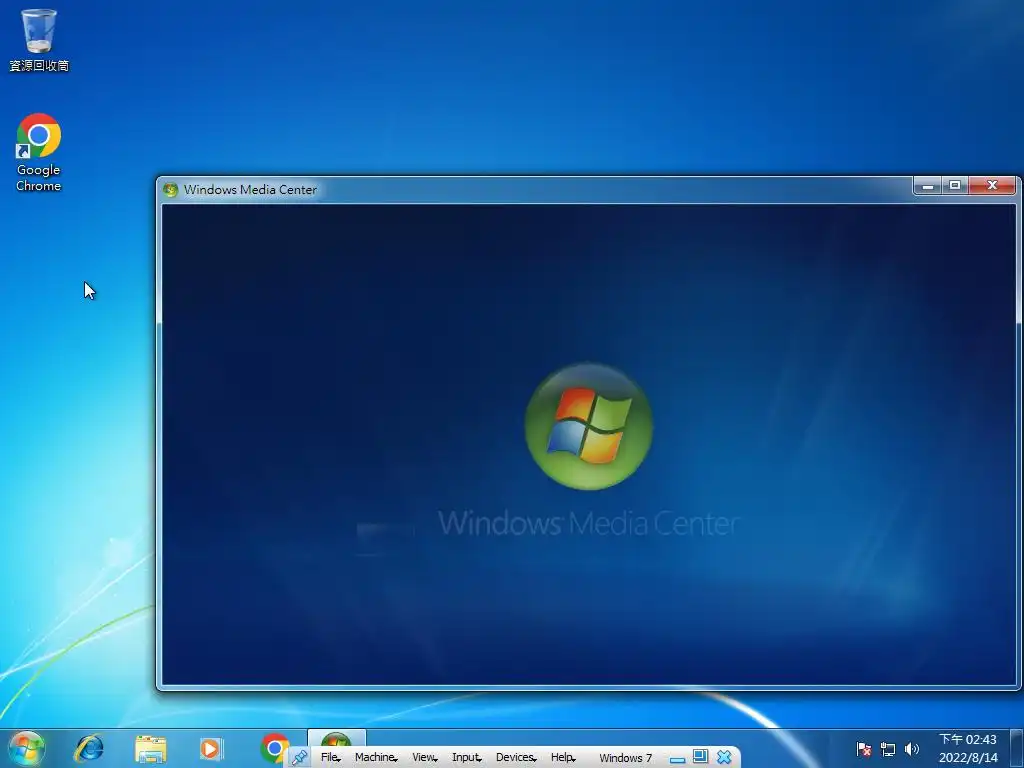Minimize the VM using the mini toolbar button

[677, 759]
